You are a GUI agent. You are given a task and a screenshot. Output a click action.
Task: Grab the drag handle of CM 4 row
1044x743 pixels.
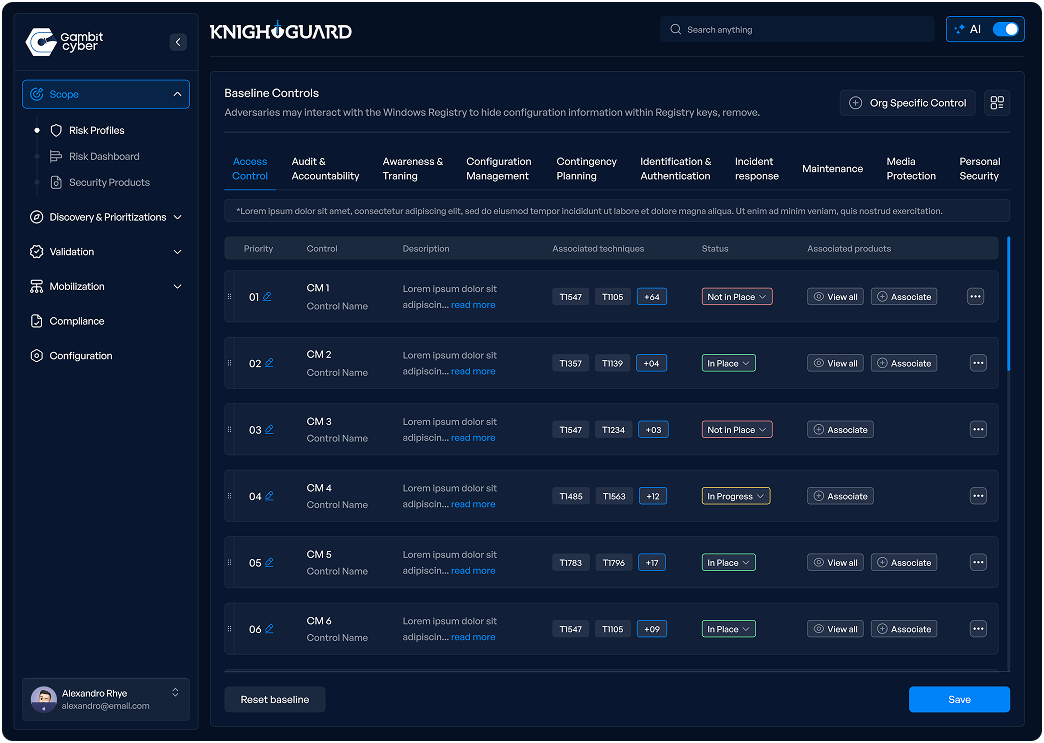(x=230, y=496)
